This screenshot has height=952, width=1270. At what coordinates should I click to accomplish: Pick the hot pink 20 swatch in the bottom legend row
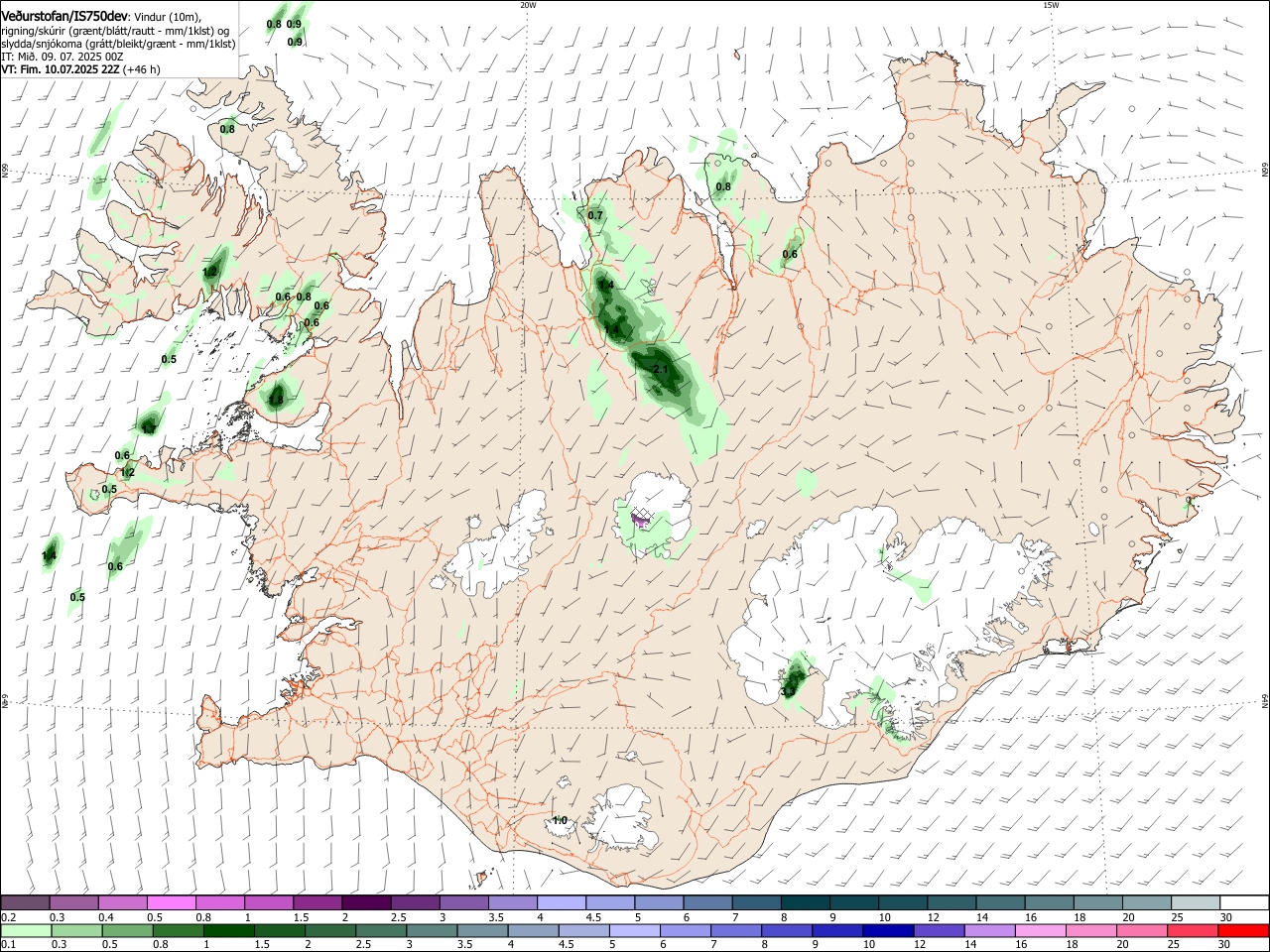[1142, 930]
